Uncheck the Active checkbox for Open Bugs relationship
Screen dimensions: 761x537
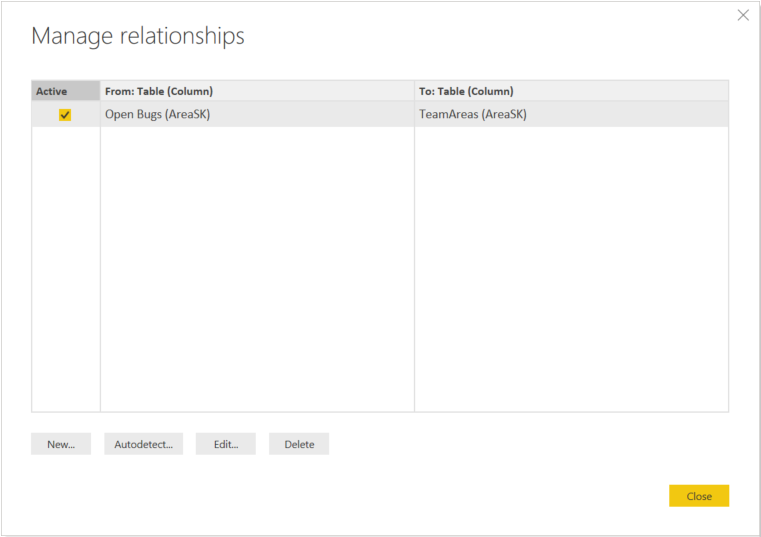point(65,115)
